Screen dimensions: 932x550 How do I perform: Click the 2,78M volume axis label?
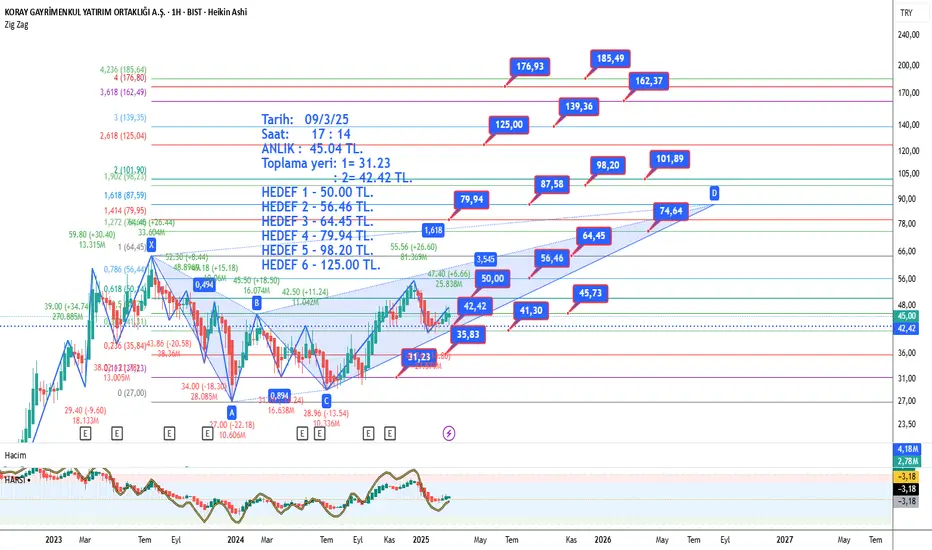pos(906,461)
